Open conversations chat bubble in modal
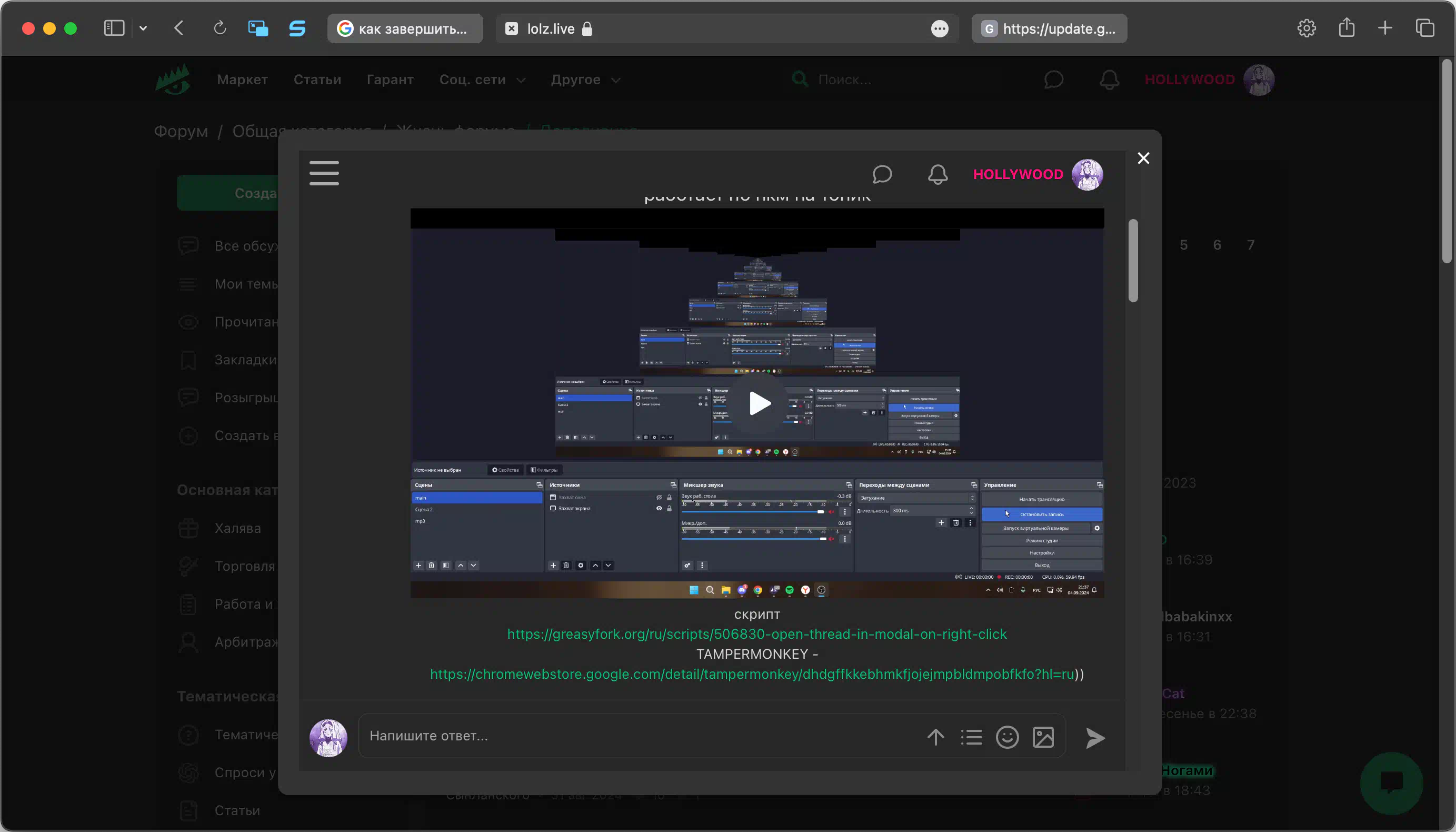The image size is (1456, 832). (x=882, y=174)
